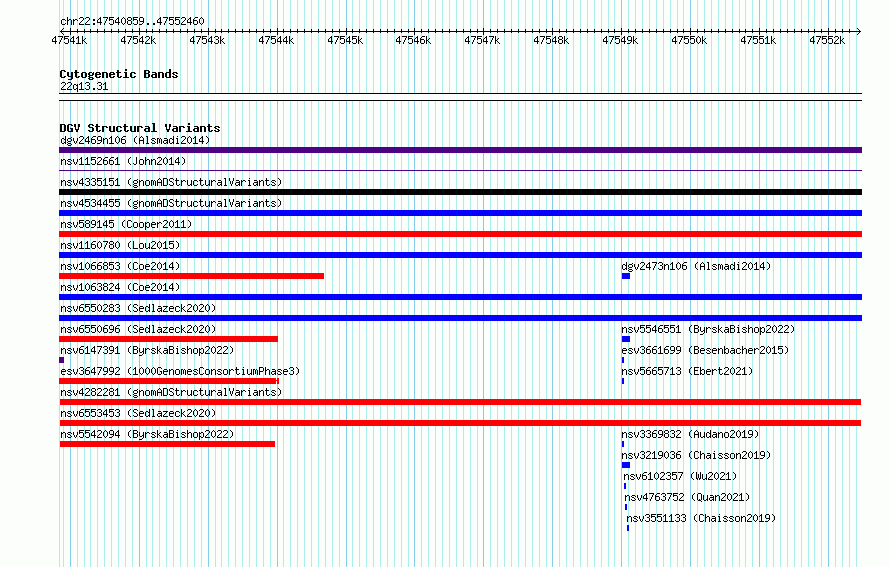Click the 47541k ruler label
890x567 pixels.
pos(69,40)
